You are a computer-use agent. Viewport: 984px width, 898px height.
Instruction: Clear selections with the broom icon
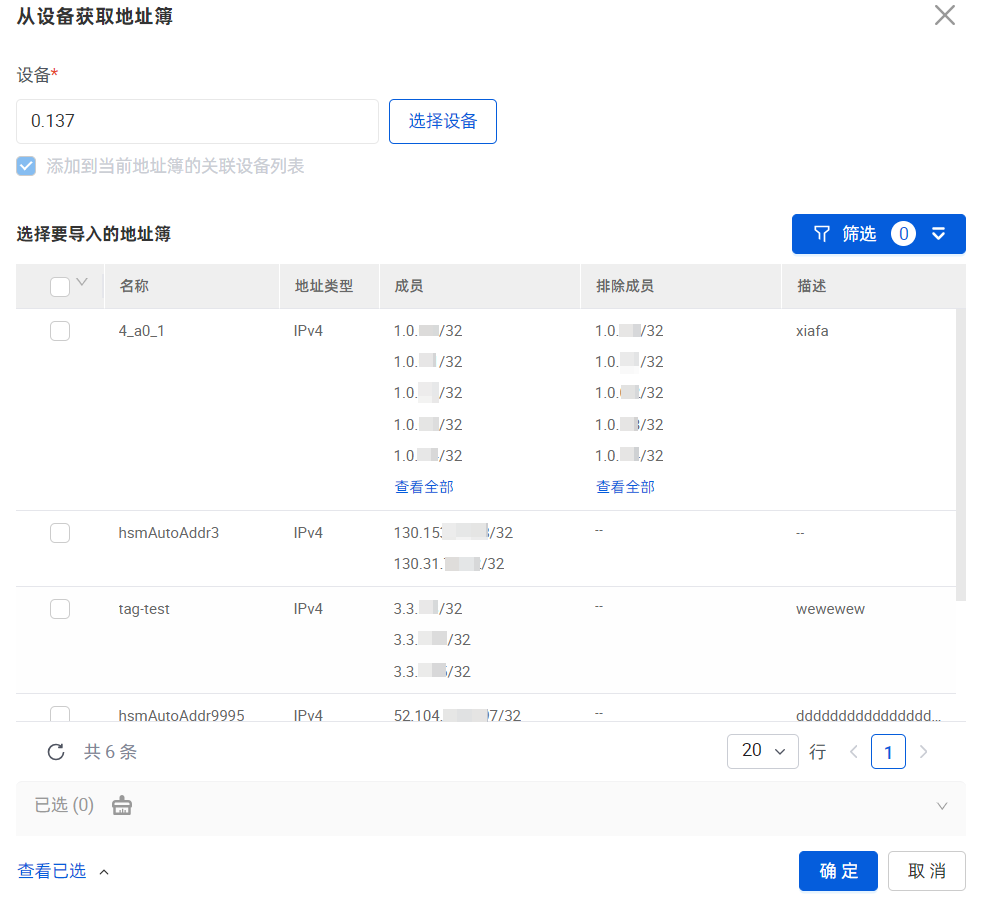tap(122, 805)
